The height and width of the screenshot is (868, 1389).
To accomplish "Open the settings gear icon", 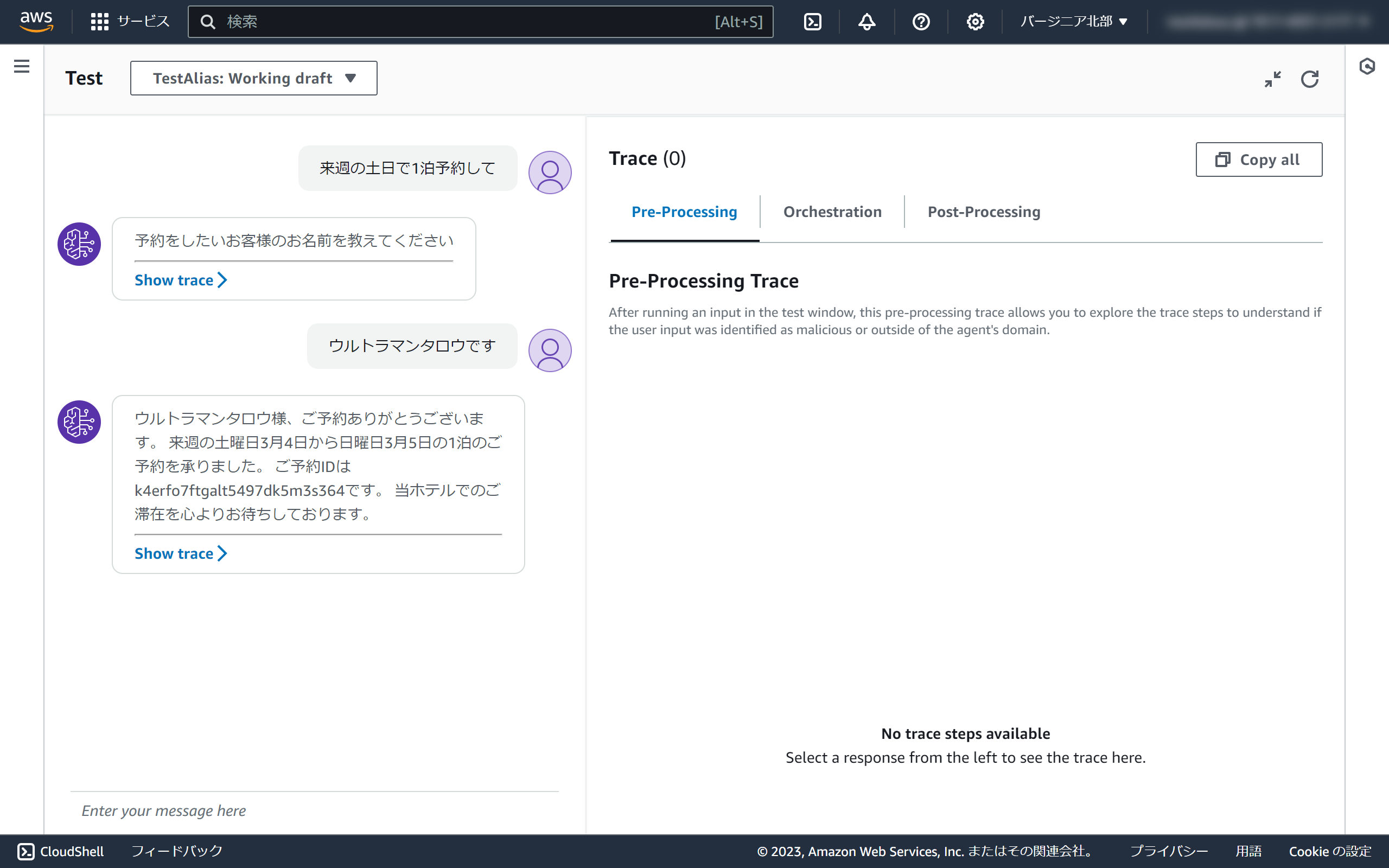I will point(974,22).
